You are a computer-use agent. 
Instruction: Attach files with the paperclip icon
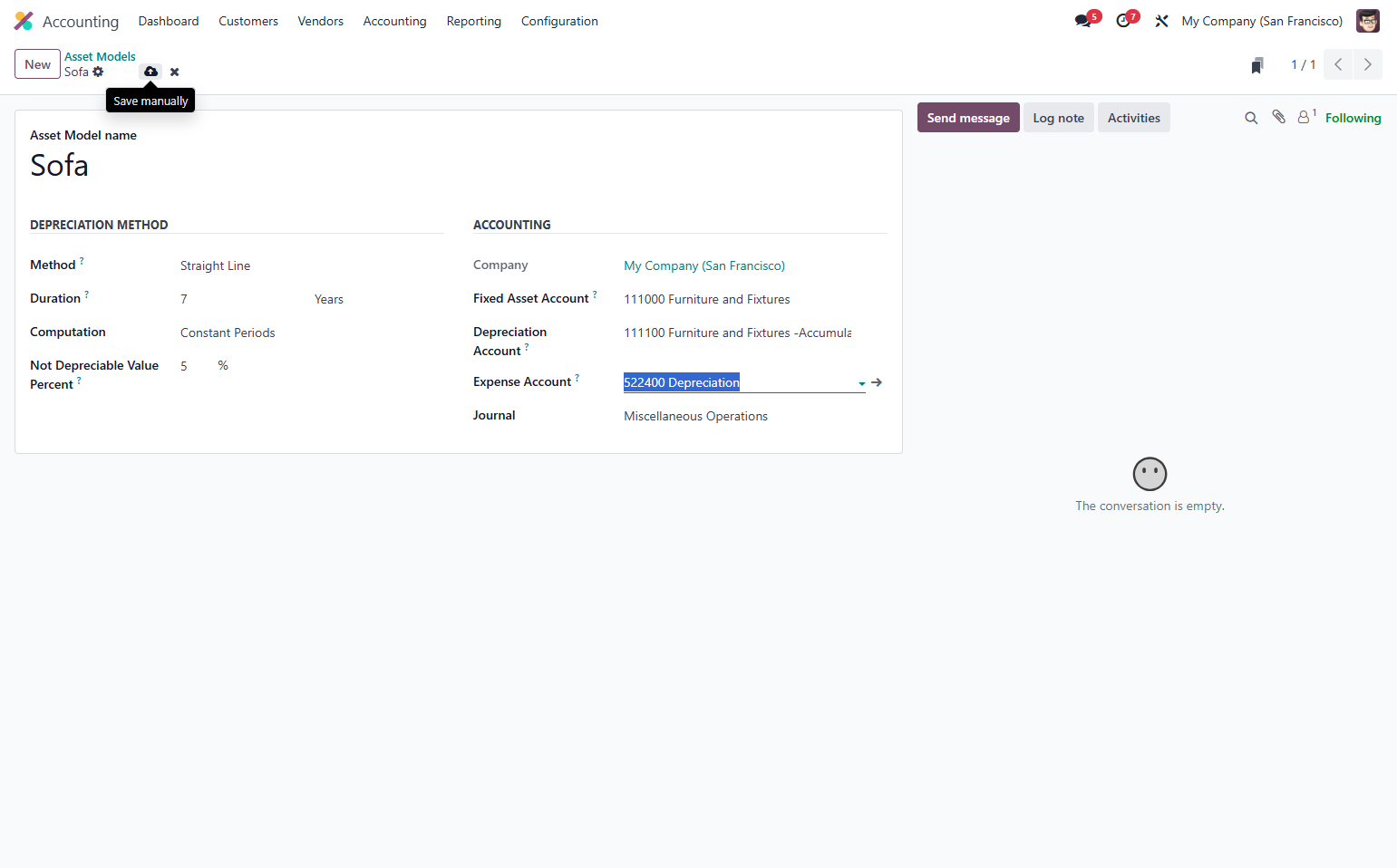click(1278, 117)
